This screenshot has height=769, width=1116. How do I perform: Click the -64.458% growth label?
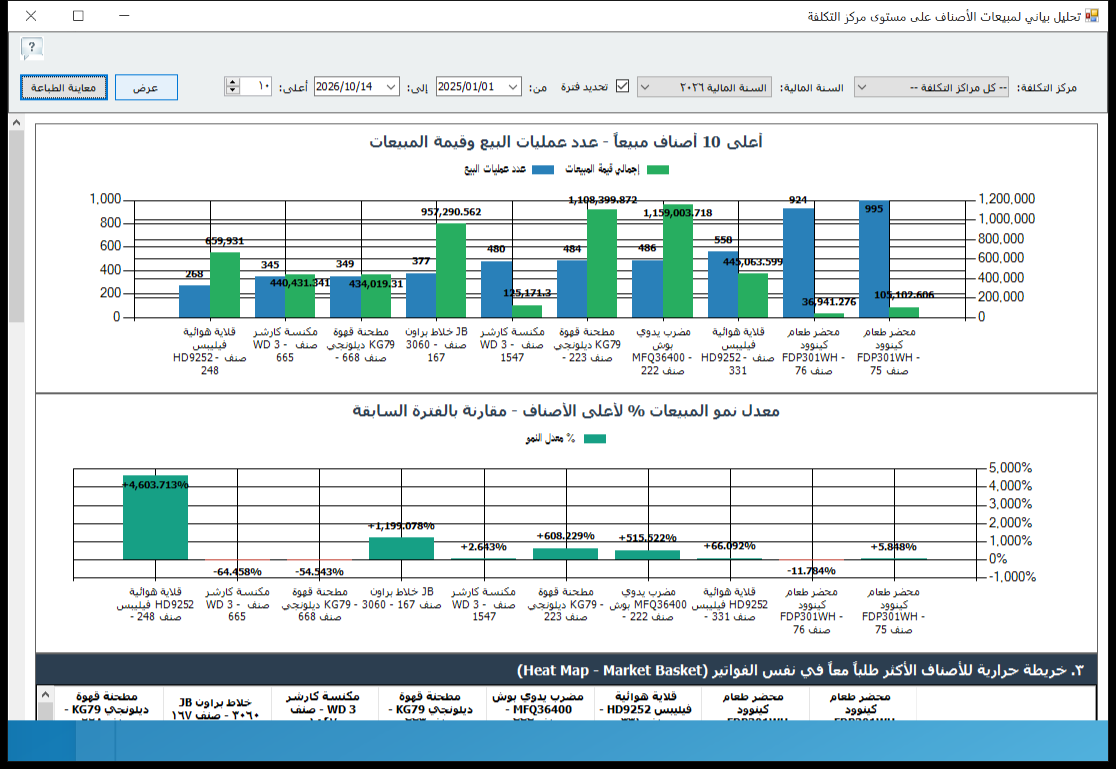coord(238,572)
